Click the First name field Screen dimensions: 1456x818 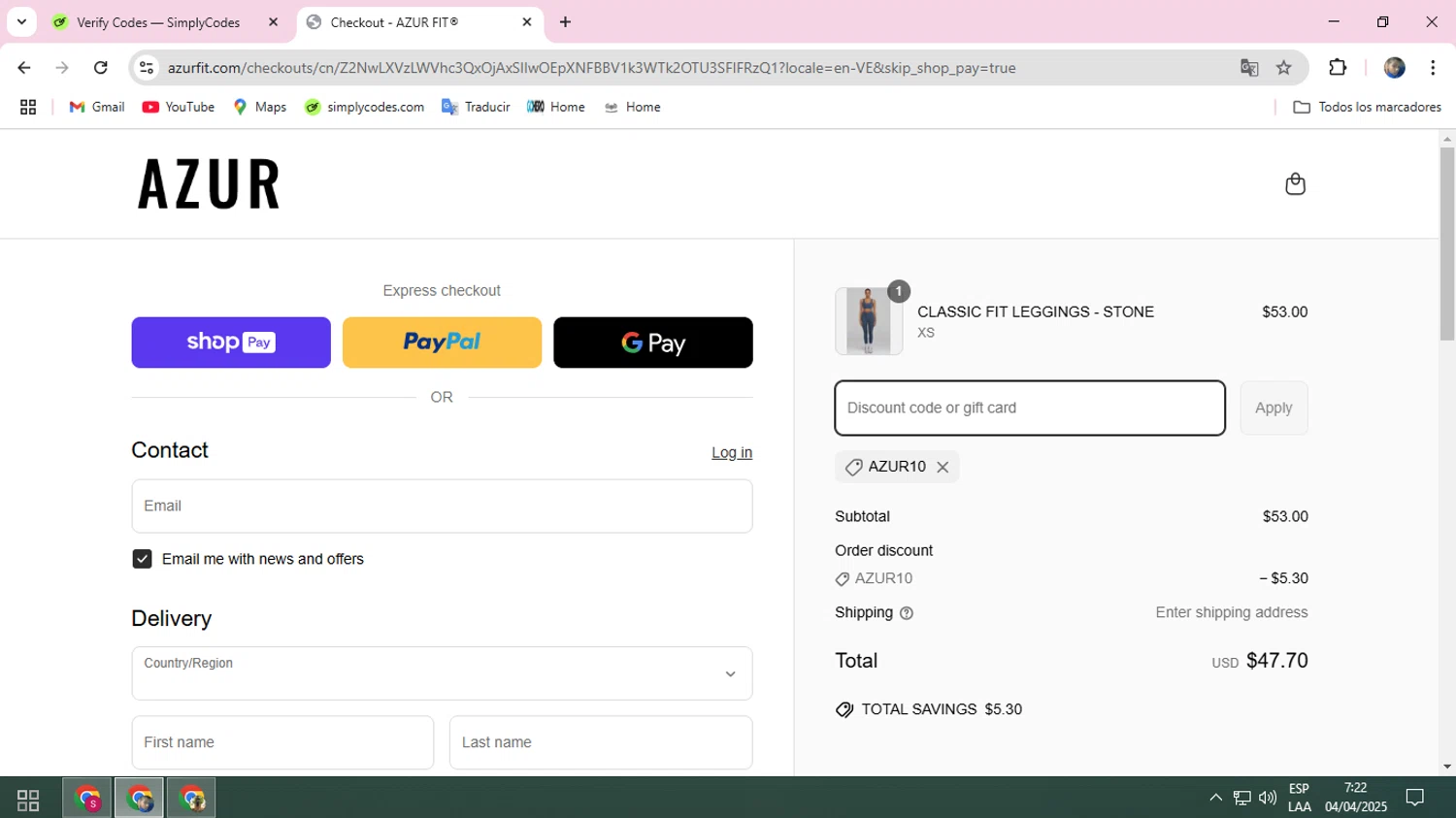[x=282, y=742]
